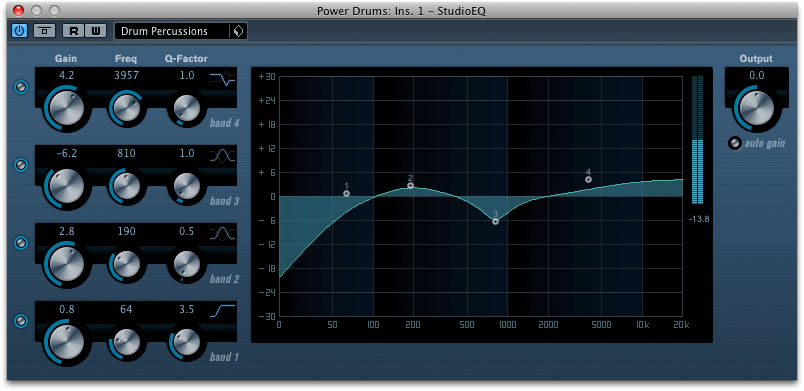The image size is (804, 391).
Task: Click the Output value 0.0 field
Action: (756, 76)
